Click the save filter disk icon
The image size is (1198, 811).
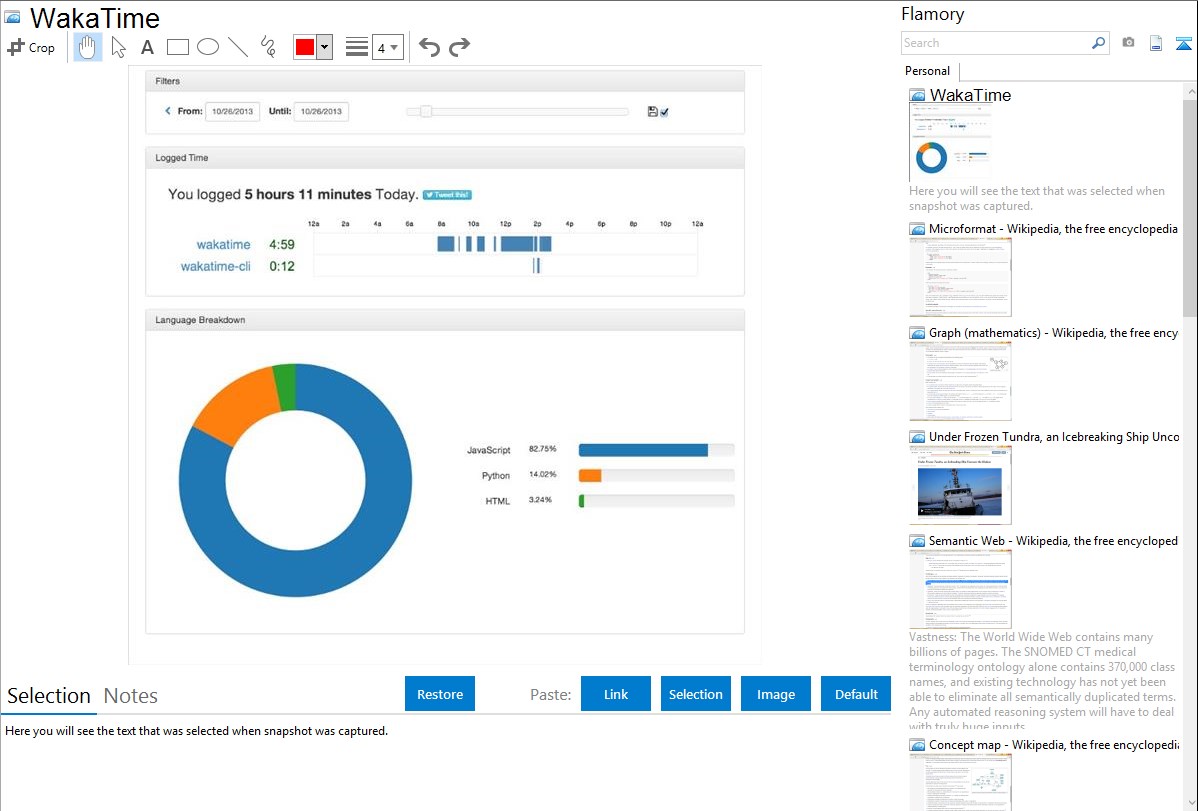point(652,112)
